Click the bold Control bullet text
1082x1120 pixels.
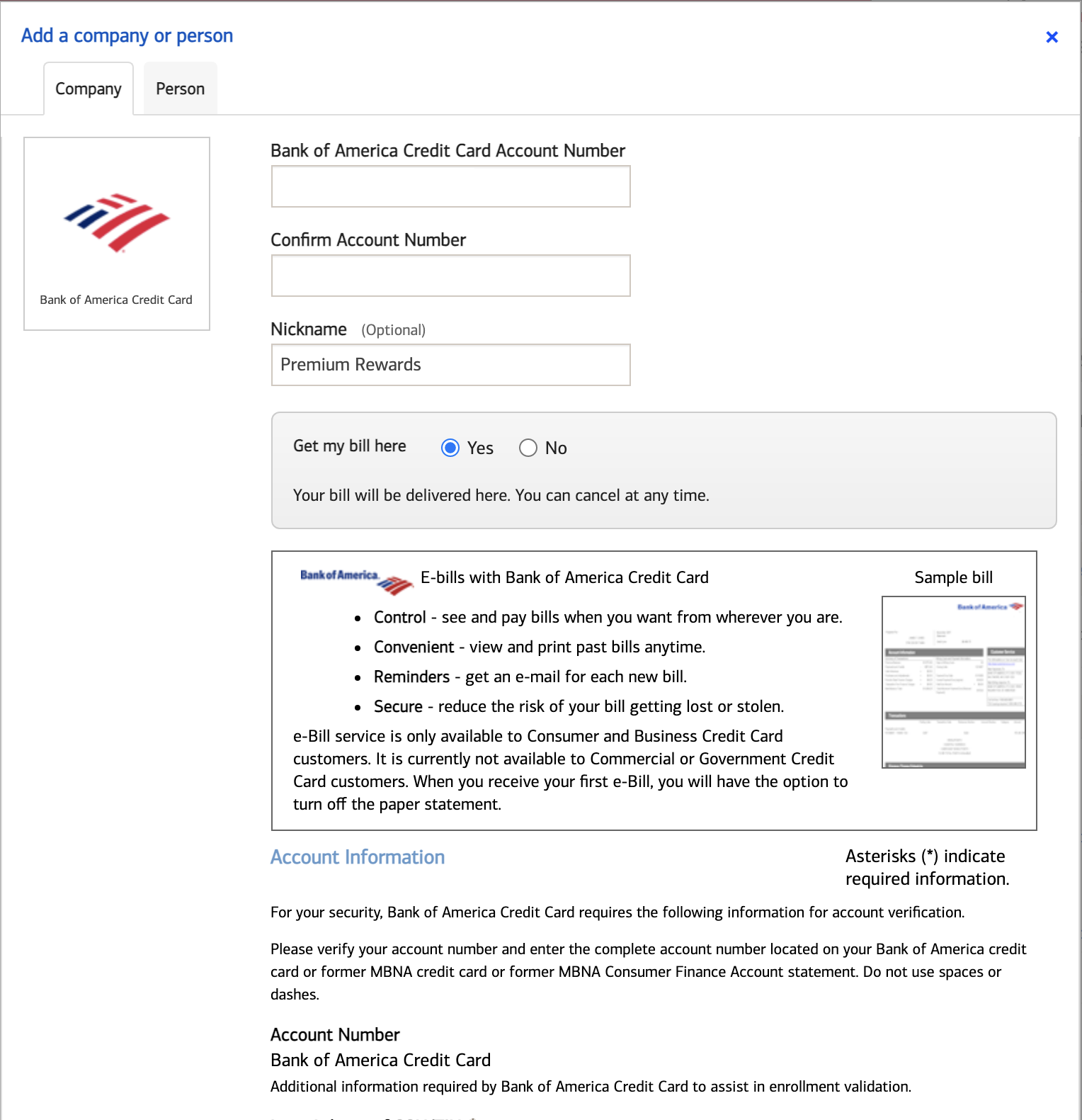pyautogui.click(x=399, y=617)
